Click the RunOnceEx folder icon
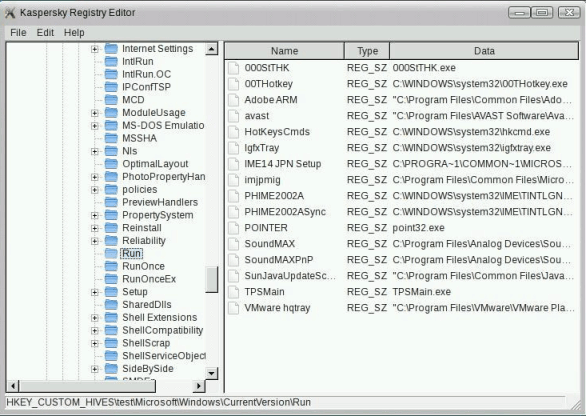586x416 pixels. coord(111,279)
